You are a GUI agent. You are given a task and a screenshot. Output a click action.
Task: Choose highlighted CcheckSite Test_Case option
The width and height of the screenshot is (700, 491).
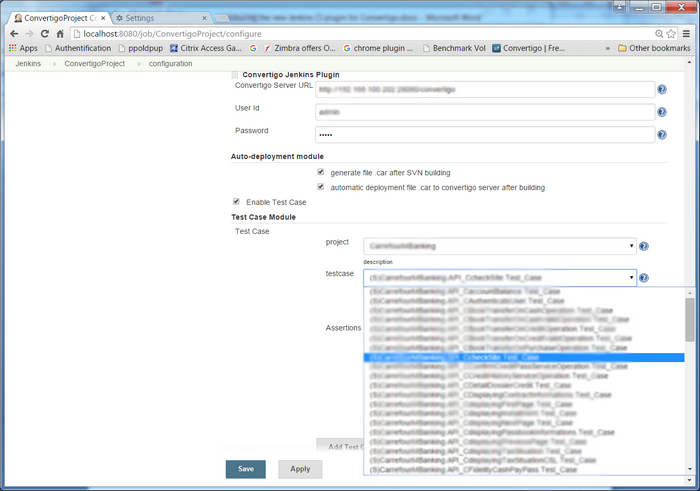[x=524, y=358]
